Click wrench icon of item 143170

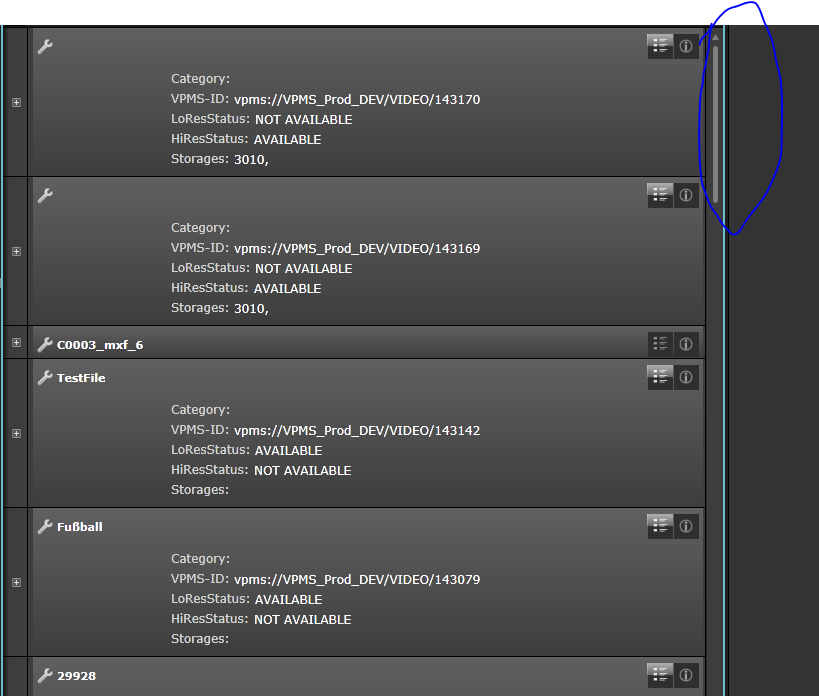coord(45,46)
